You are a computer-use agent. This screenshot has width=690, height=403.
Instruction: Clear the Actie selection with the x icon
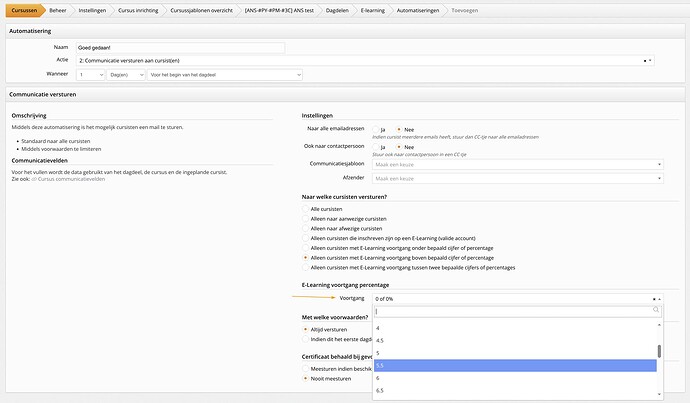[646, 61]
